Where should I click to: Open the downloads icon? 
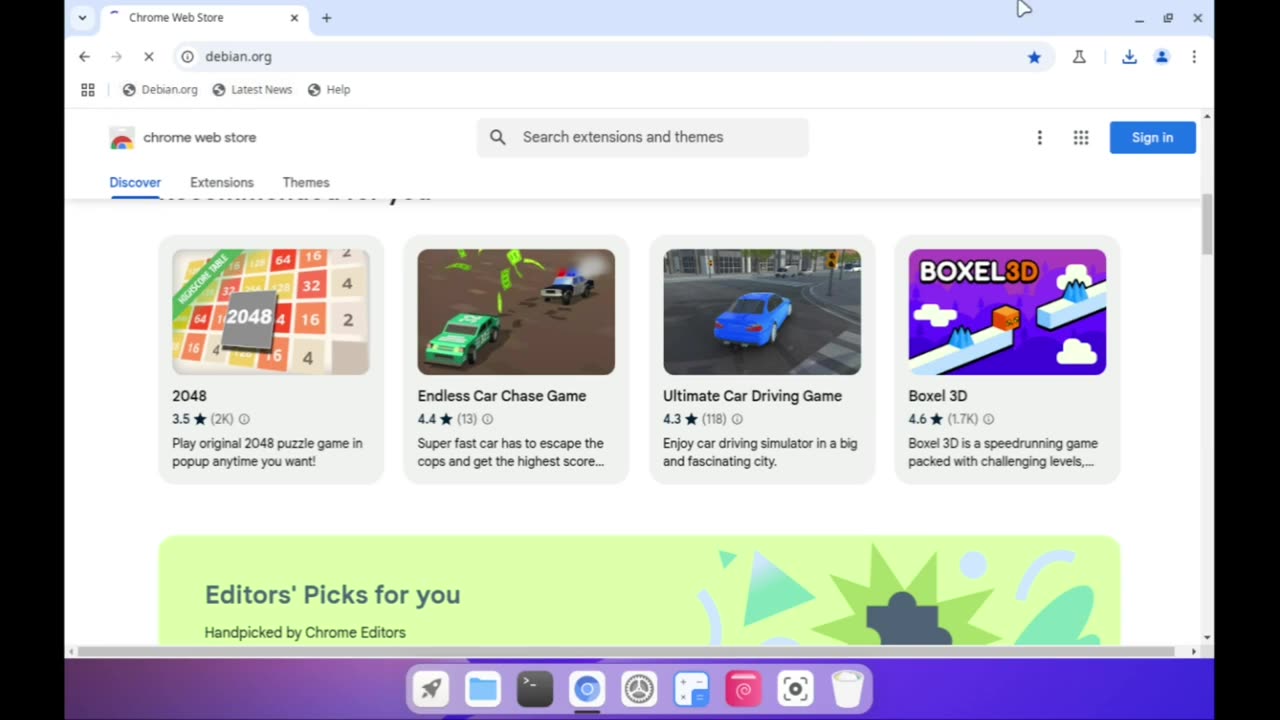[1129, 57]
